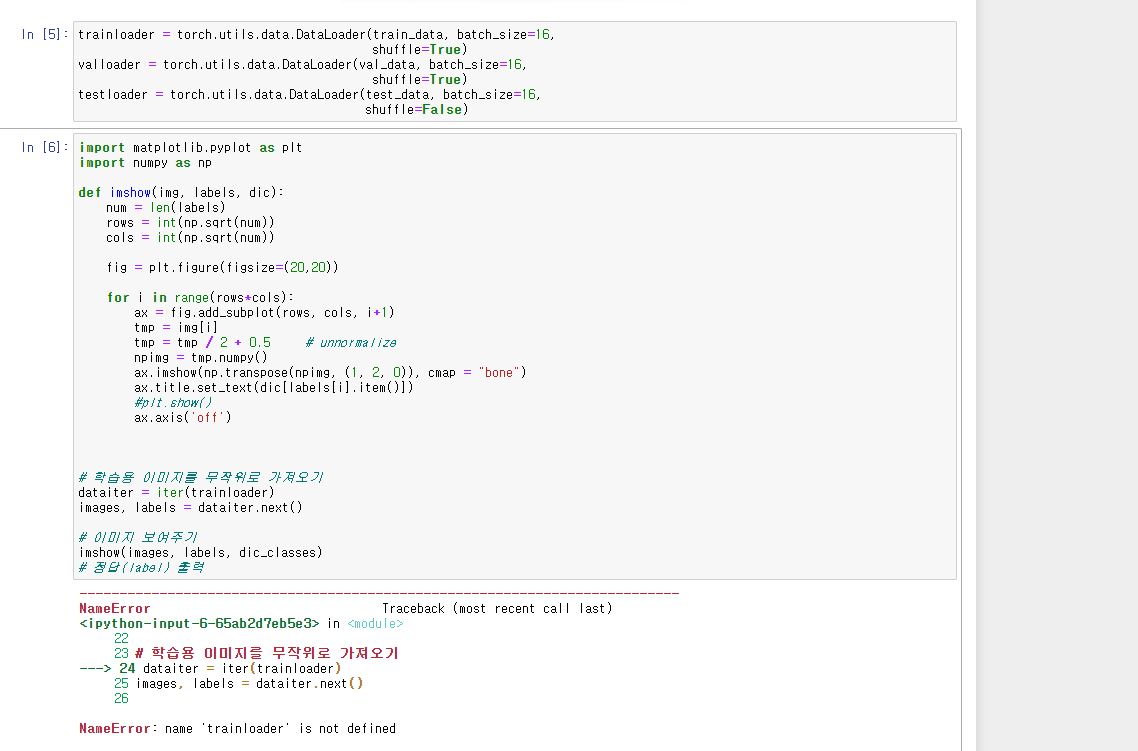Place cursor on import matplotlib.pyplot line
The image size is (1138, 751).
190,148
